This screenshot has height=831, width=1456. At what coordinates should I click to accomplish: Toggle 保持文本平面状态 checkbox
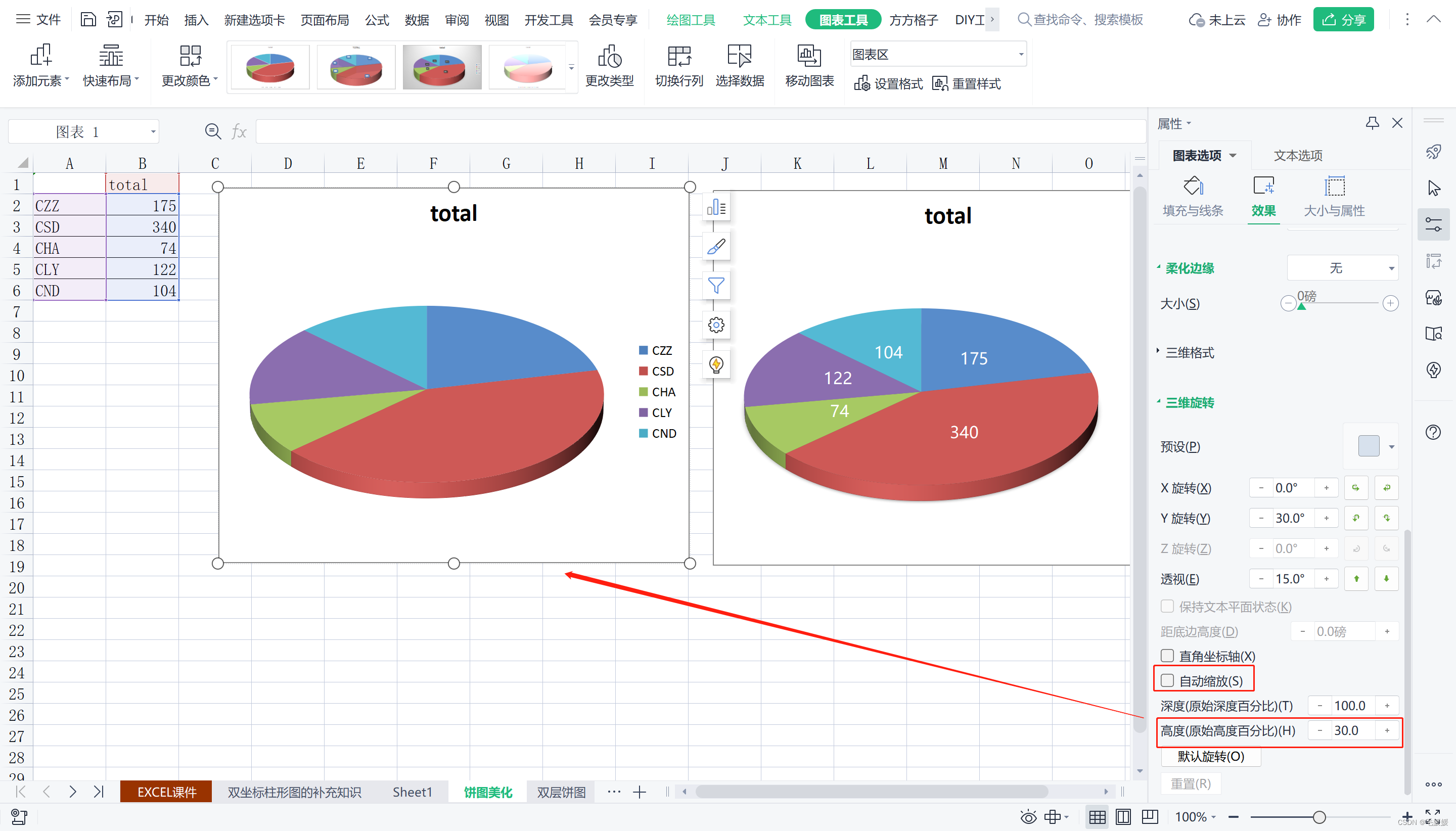pyautogui.click(x=1167, y=606)
